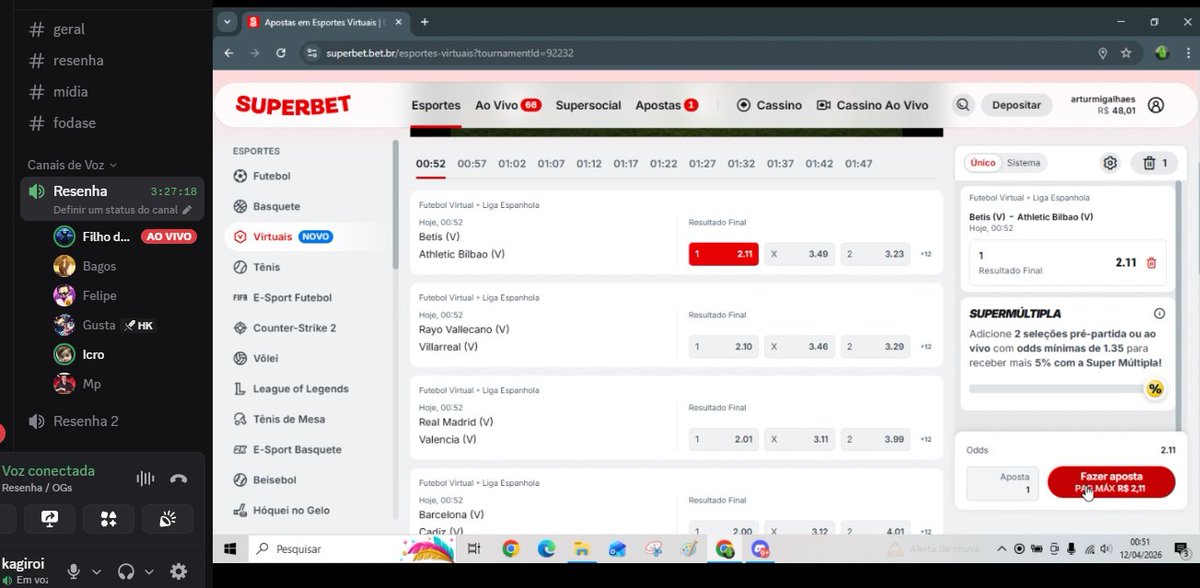This screenshot has height=588, width=1200.
Task: Reload the browser page
Action: tap(281, 53)
